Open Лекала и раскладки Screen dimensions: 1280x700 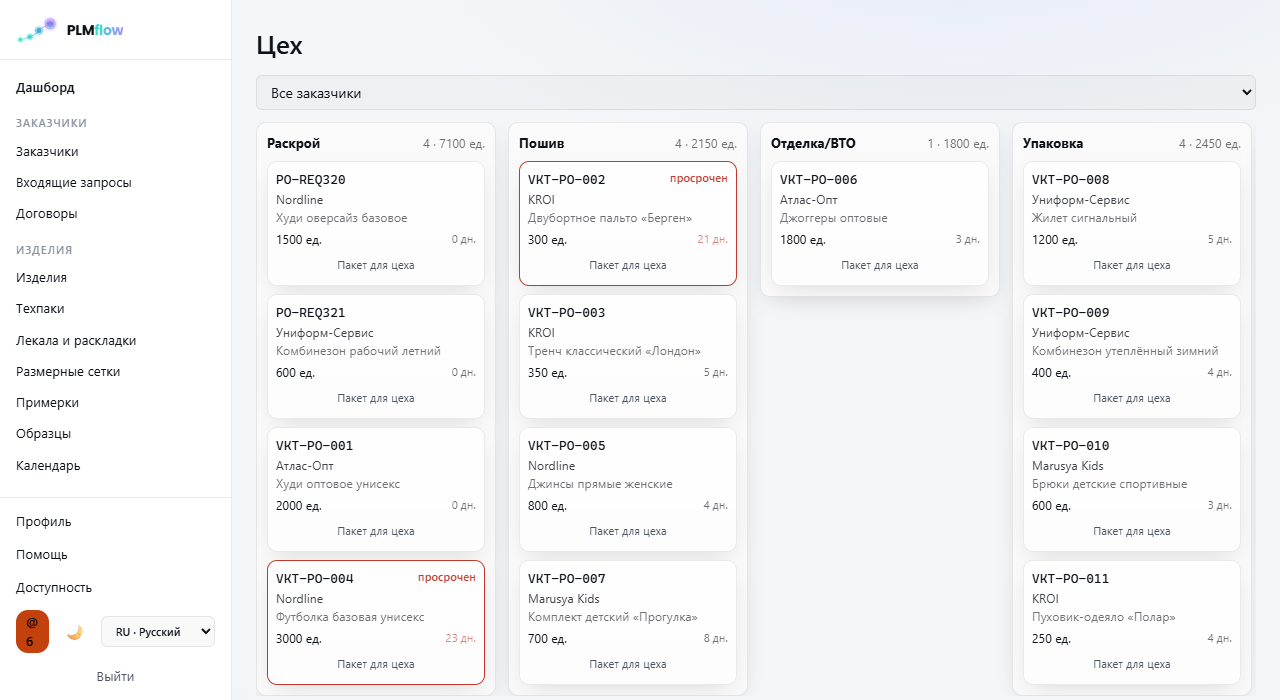click(76, 341)
